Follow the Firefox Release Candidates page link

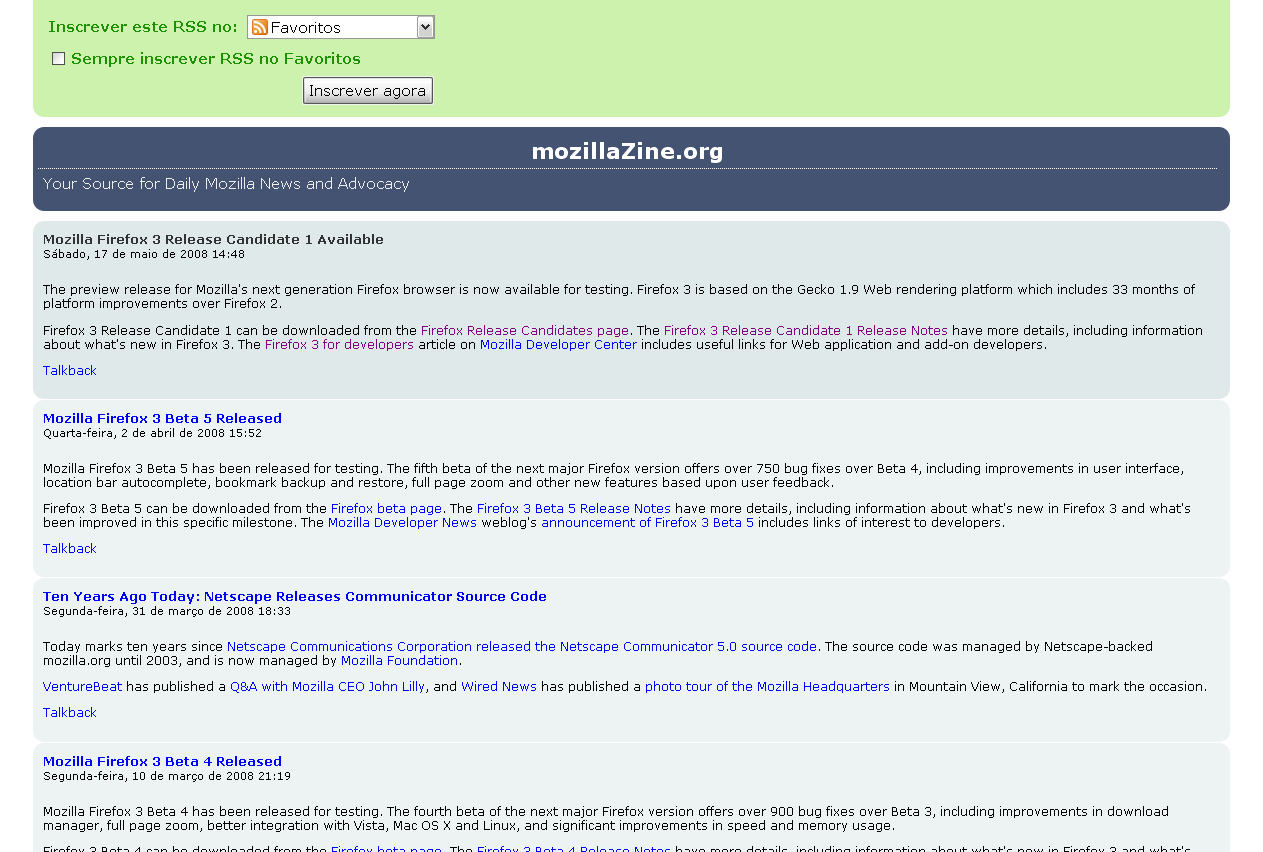525,331
